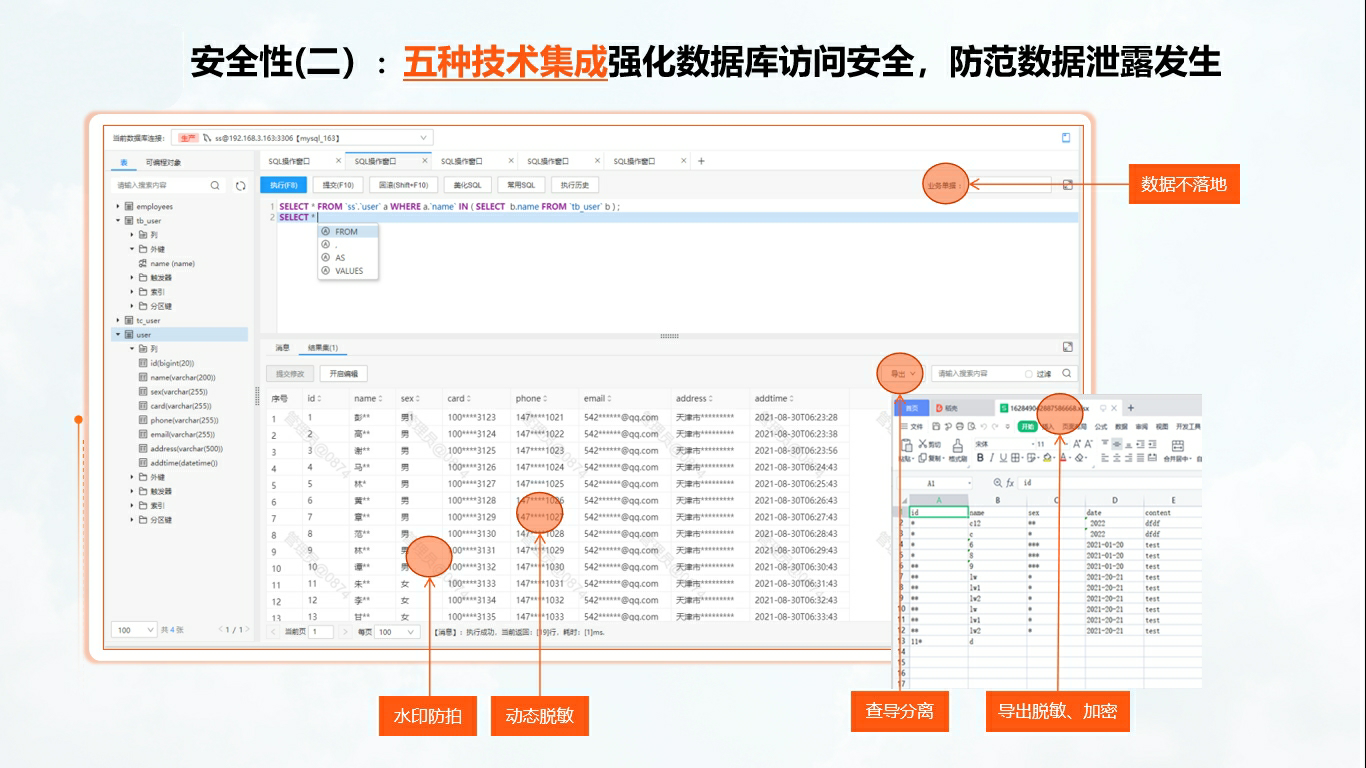Click Bold icon in the spreadsheet toolbar
Screen dimensions: 1366x768
pos(980,458)
